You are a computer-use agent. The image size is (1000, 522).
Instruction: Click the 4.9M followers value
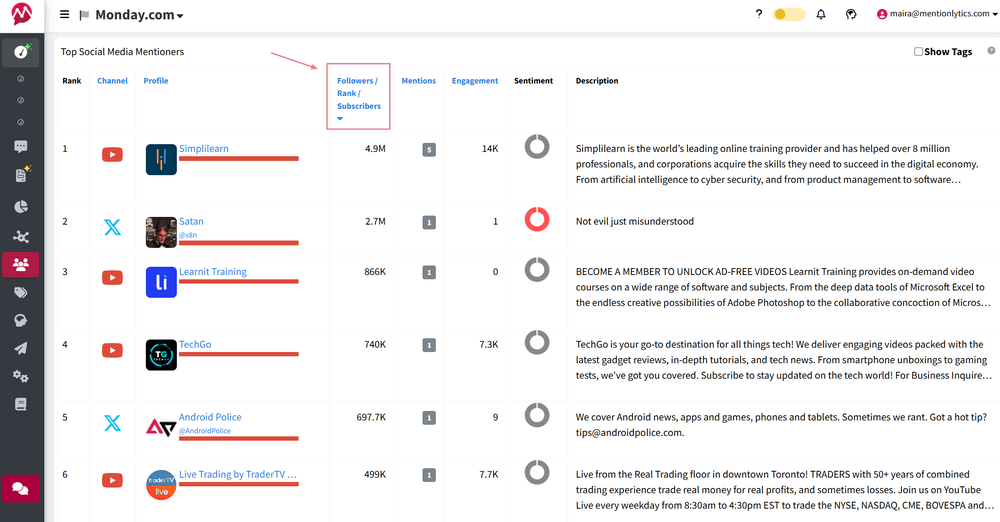375,149
